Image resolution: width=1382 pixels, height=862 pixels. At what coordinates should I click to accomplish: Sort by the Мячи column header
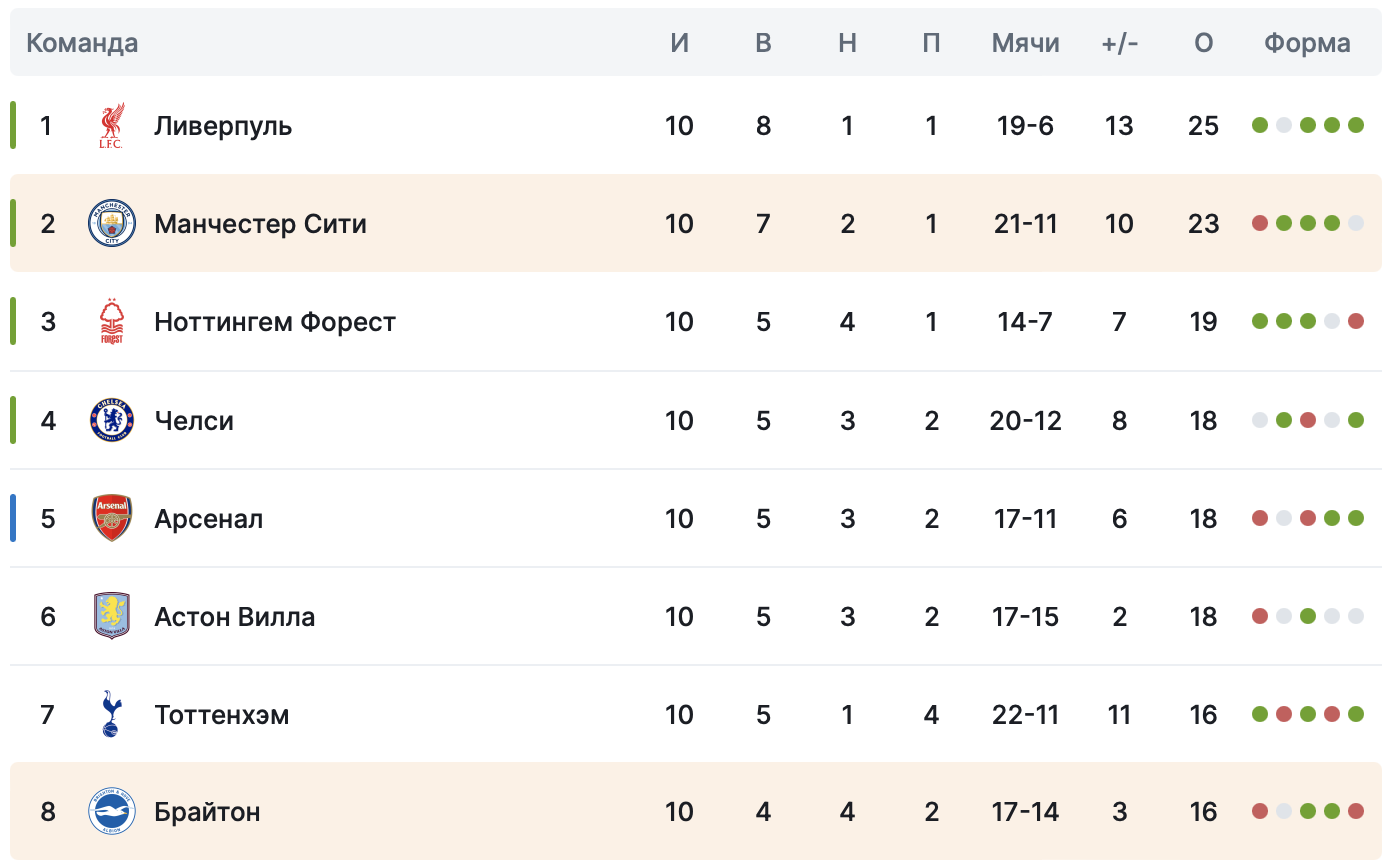click(1025, 43)
